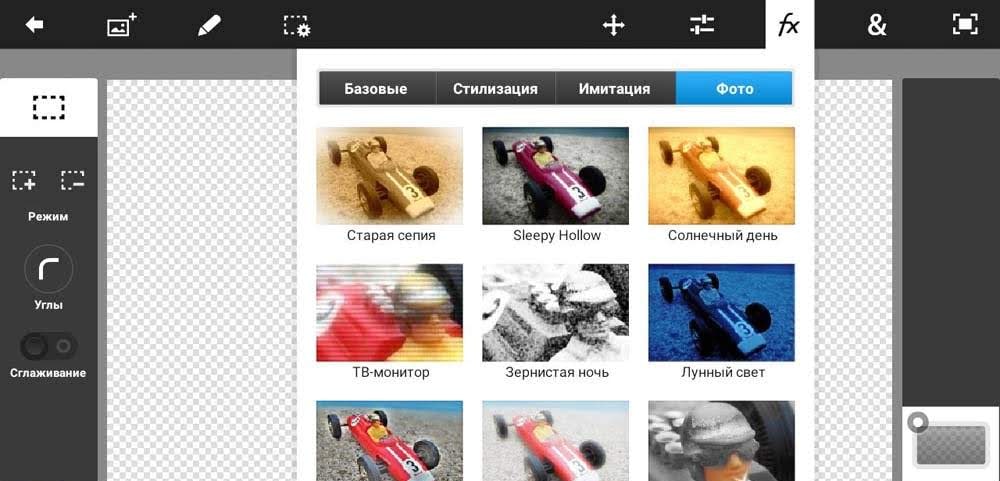Viewport: 1000px width, 481px height.
Task: Select bottom-right grayscale driver effect thumbnail
Action: tap(722, 441)
